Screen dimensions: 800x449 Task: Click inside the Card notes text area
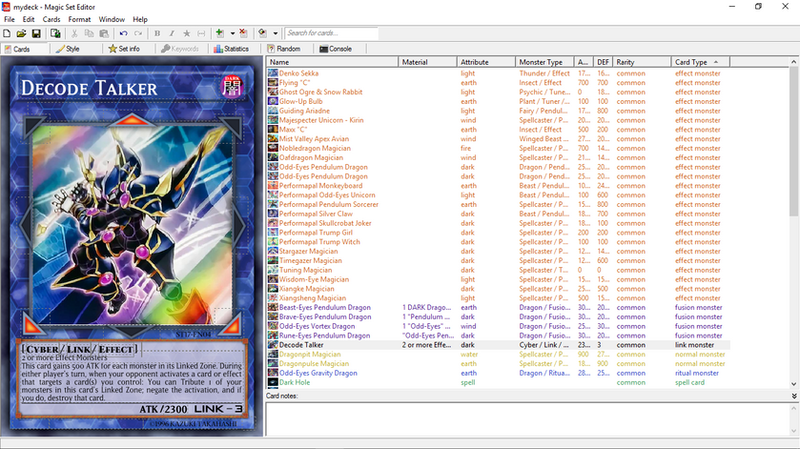coord(528,419)
